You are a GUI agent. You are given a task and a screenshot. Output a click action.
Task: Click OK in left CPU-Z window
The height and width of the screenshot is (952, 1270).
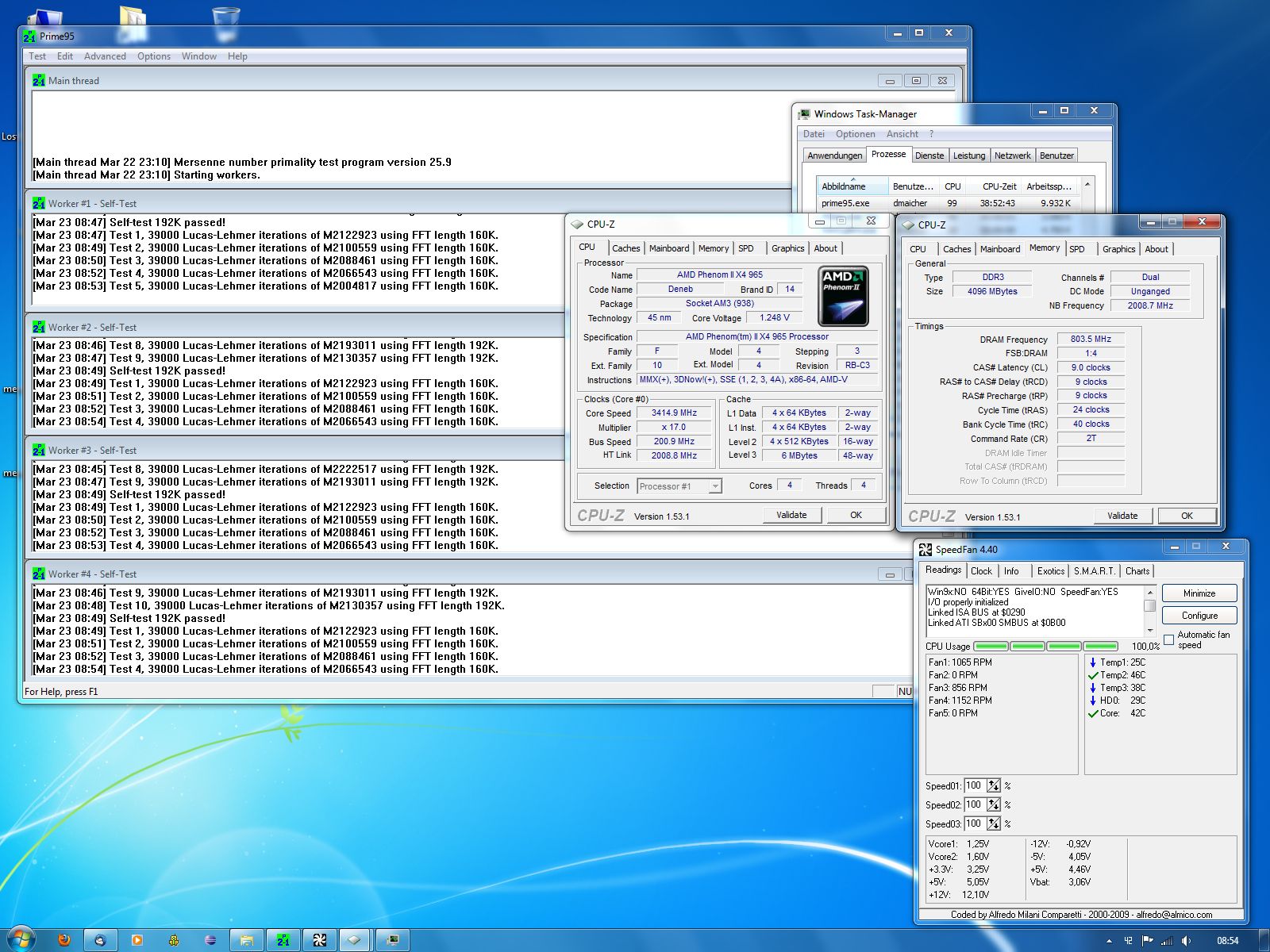[x=856, y=515]
